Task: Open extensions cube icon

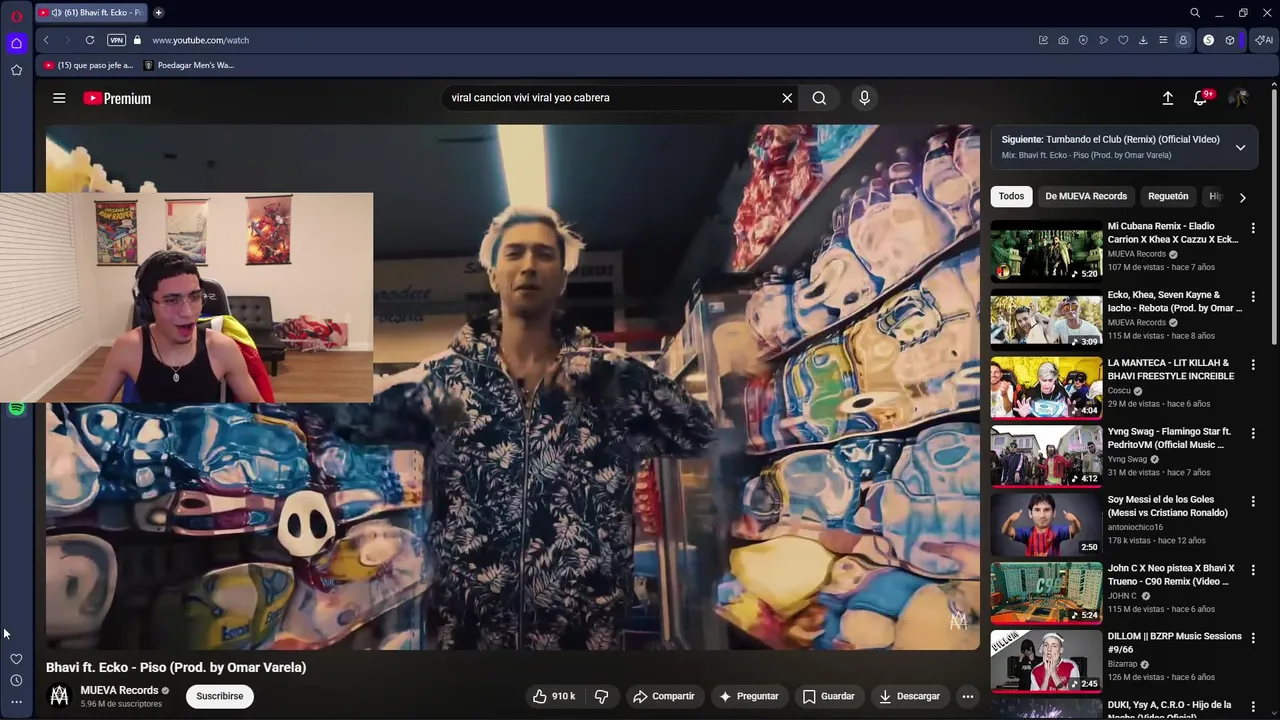Action: [1230, 40]
